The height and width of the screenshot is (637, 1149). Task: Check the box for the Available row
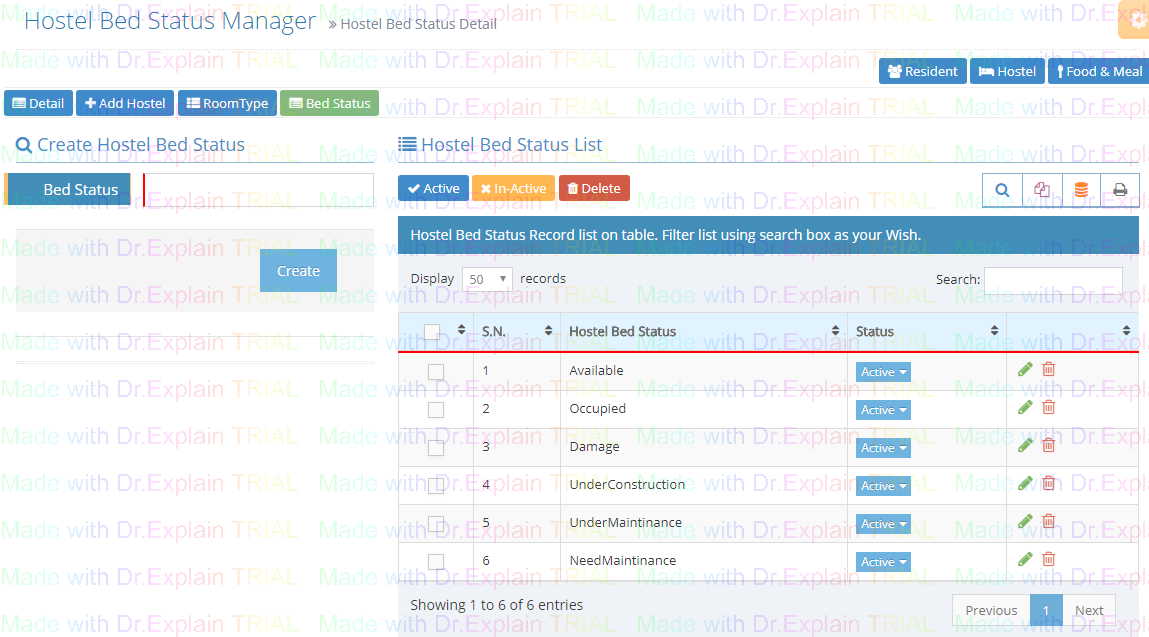coord(436,372)
